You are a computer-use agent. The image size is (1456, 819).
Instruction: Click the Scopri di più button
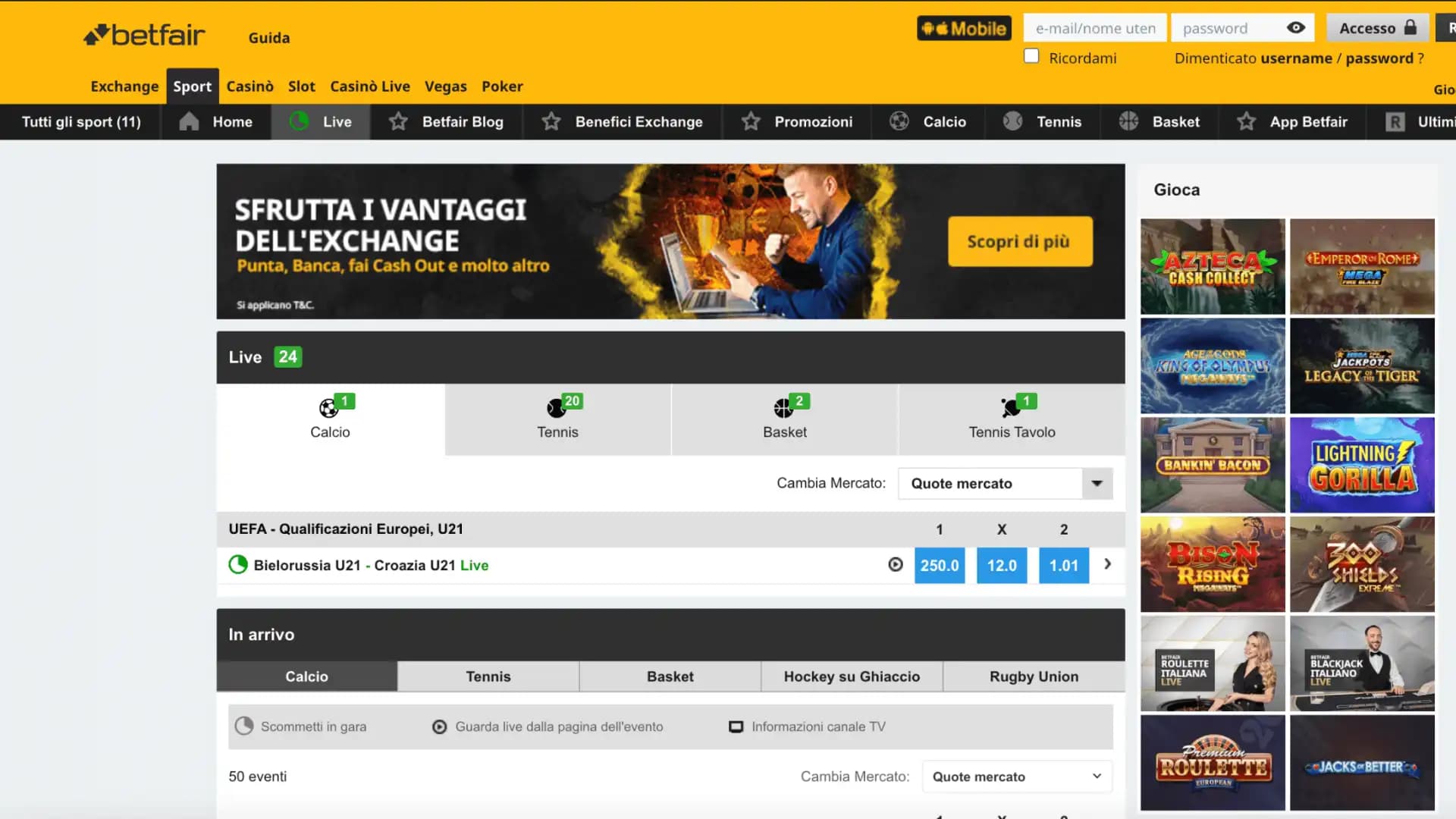[x=1019, y=241]
